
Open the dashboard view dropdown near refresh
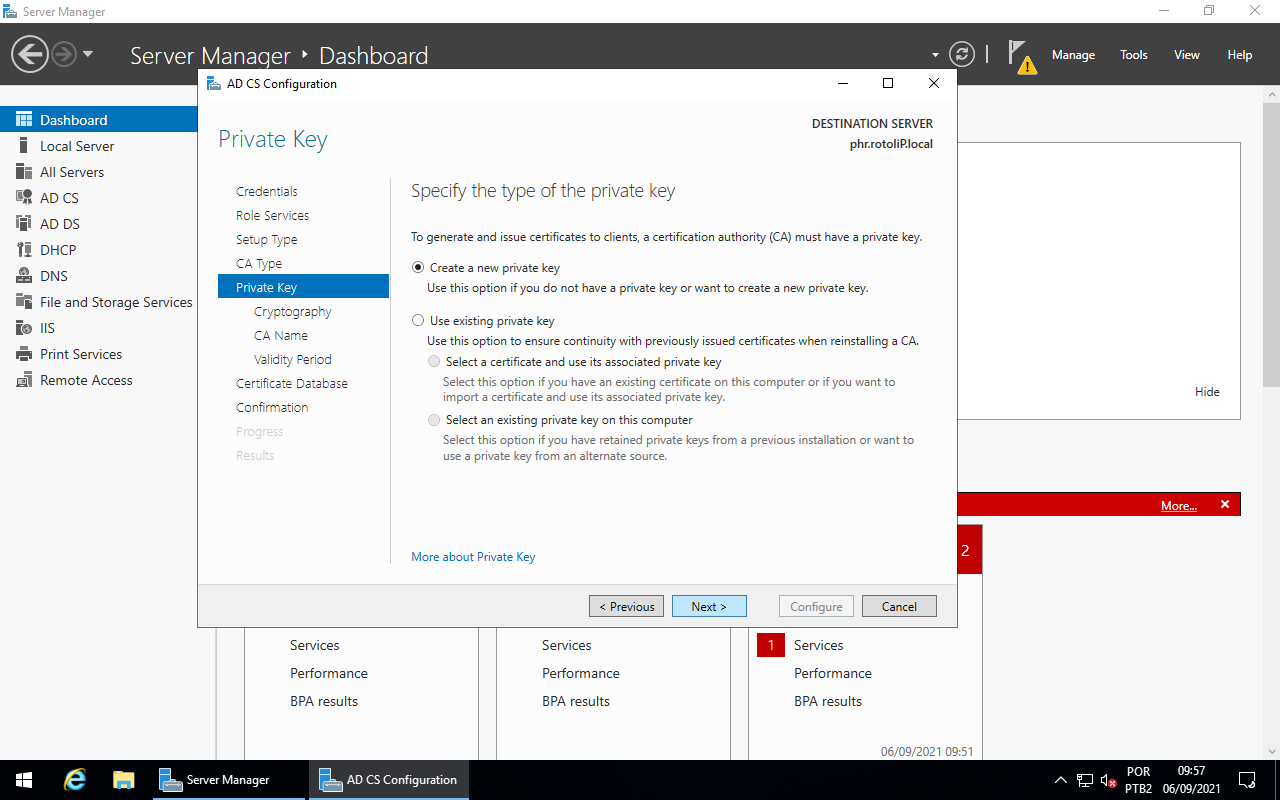(933, 55)
